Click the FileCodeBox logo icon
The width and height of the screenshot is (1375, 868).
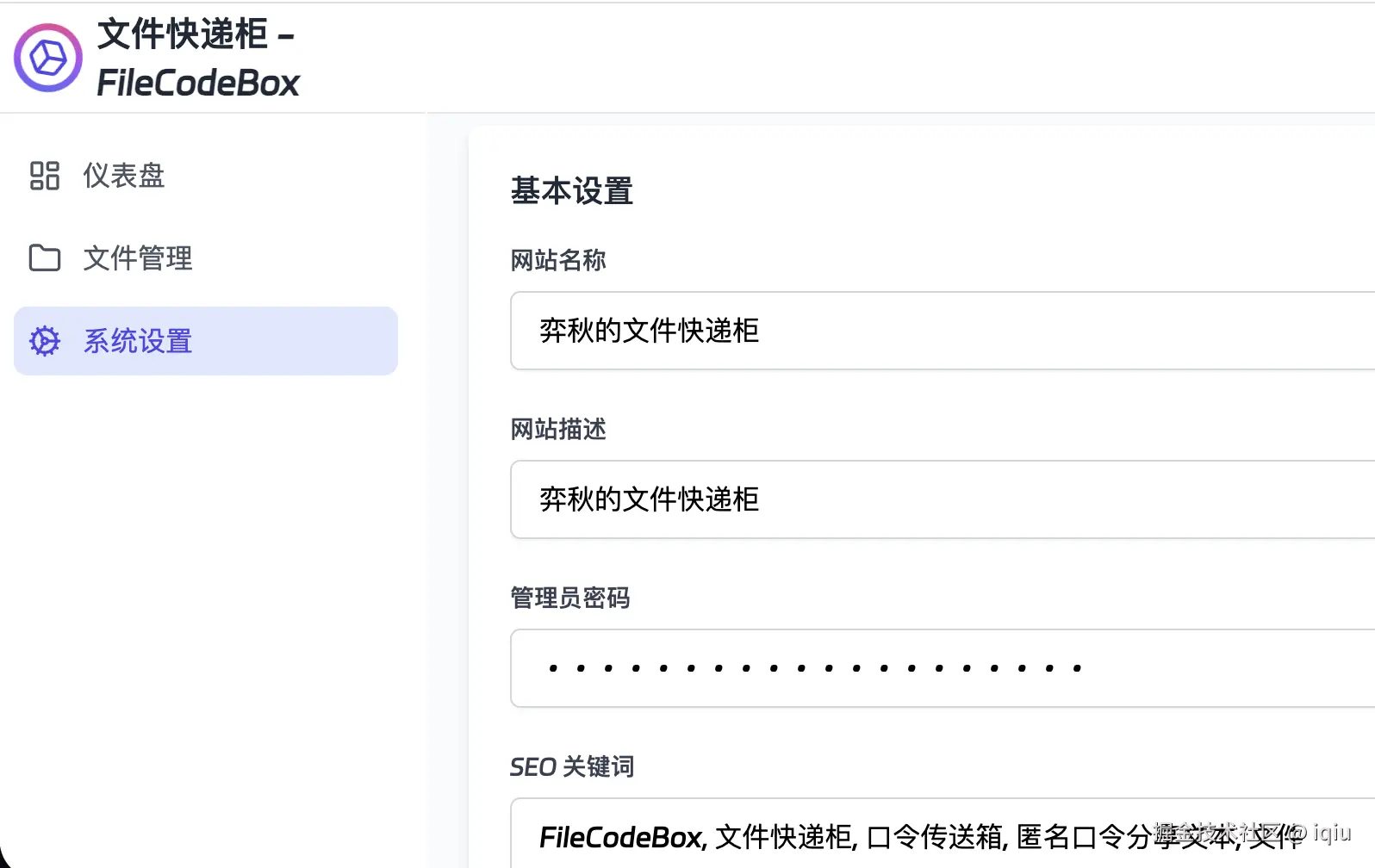click(x=48, y=59)
